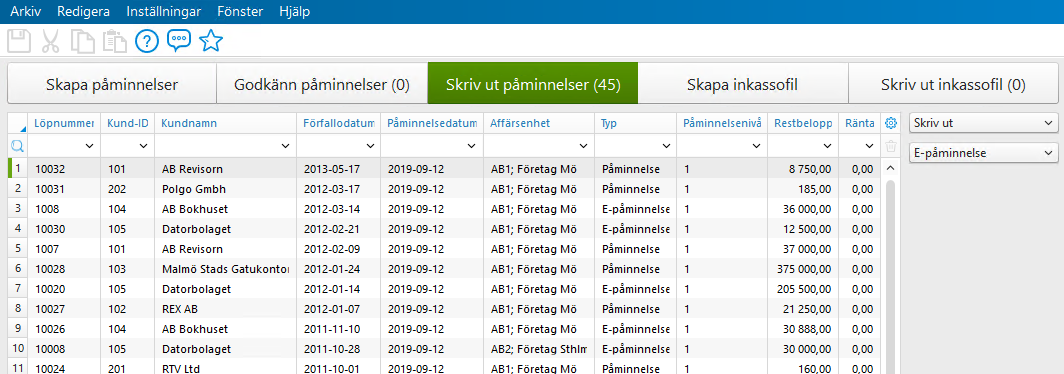Click amount 37 000,00 cell
This screenshot has width=1064, height=374.
(803, 249)
